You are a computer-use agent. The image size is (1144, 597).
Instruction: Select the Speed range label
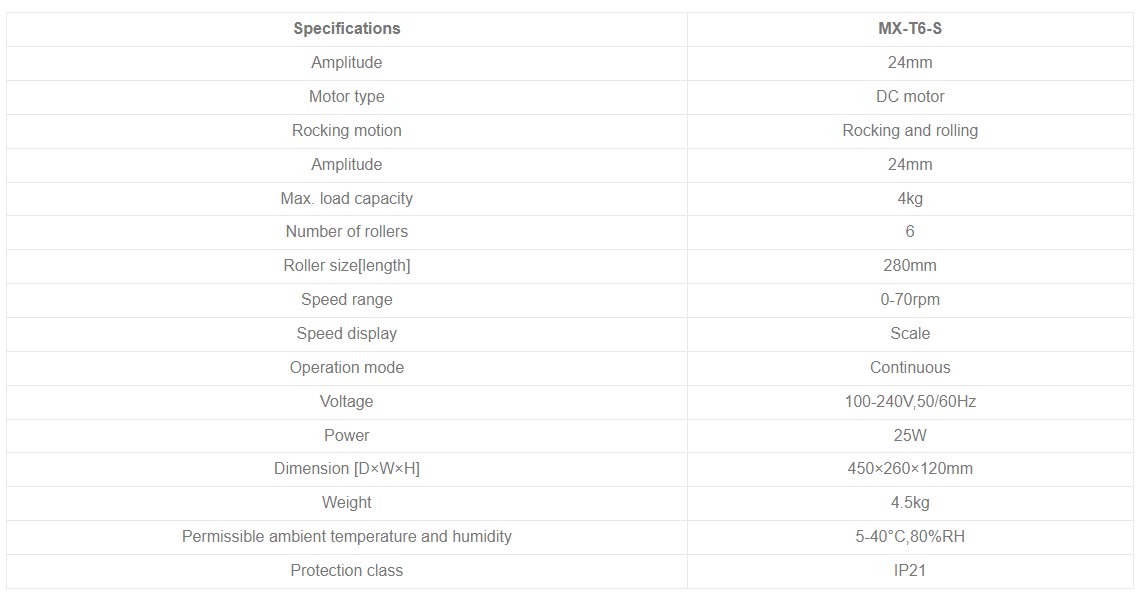[346, 299]
